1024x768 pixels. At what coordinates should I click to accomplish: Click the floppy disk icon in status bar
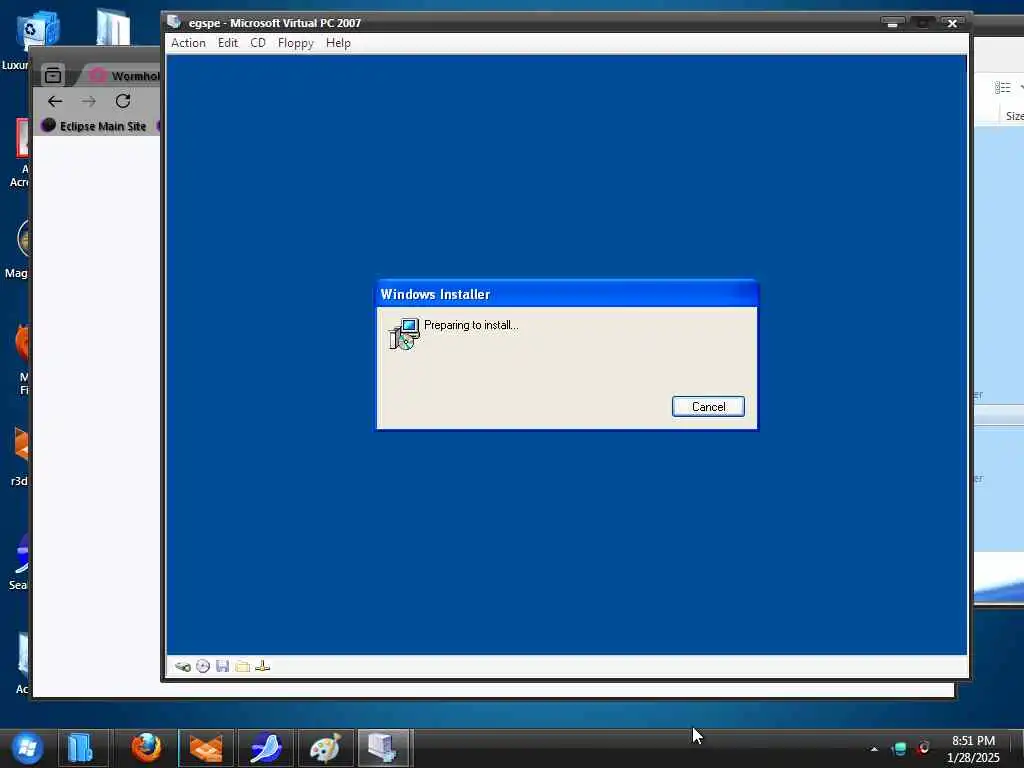coord(223,666)
